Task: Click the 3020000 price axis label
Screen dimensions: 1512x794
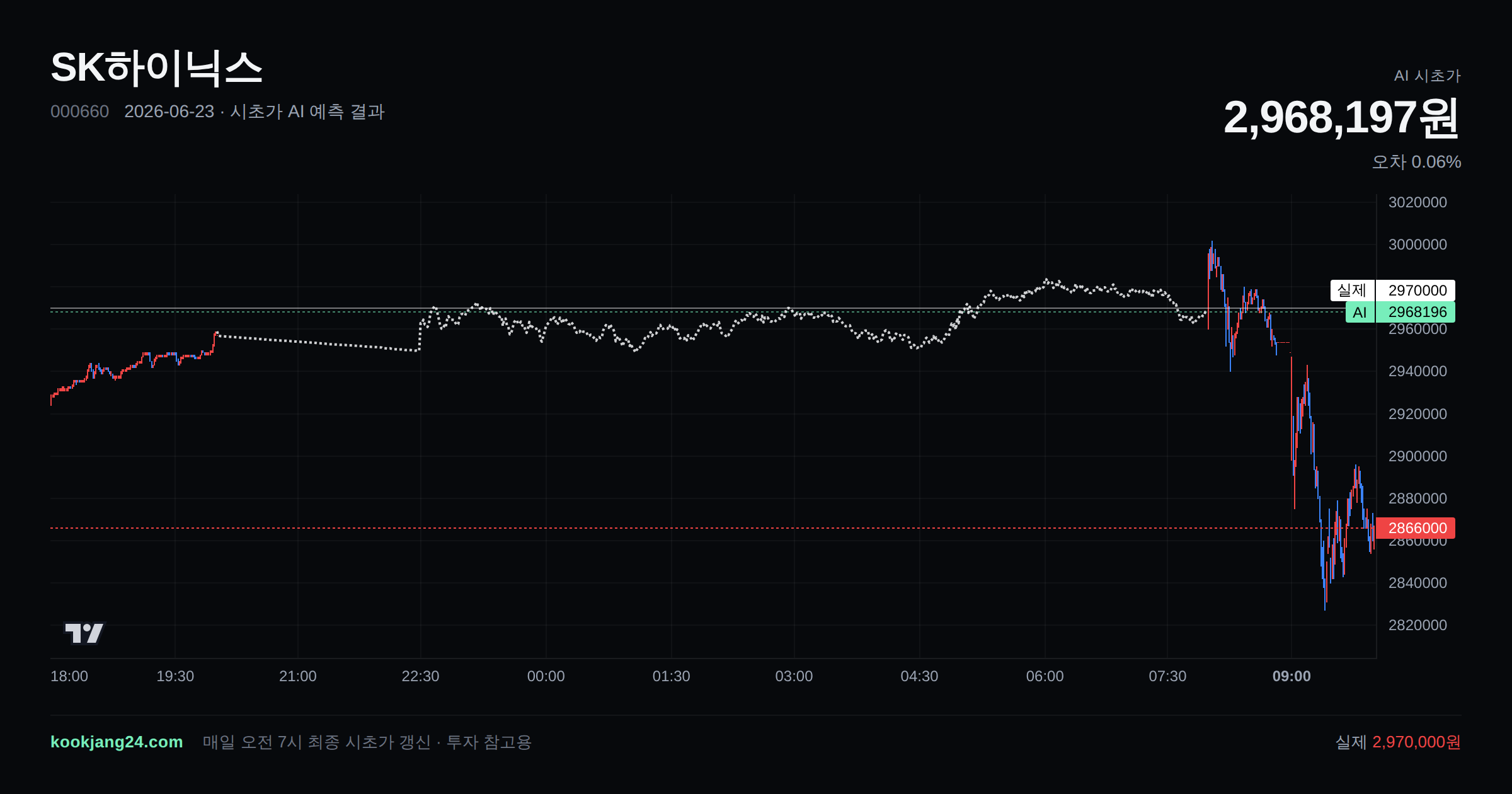Action: pyautogui.click(x=1417, y=202)
